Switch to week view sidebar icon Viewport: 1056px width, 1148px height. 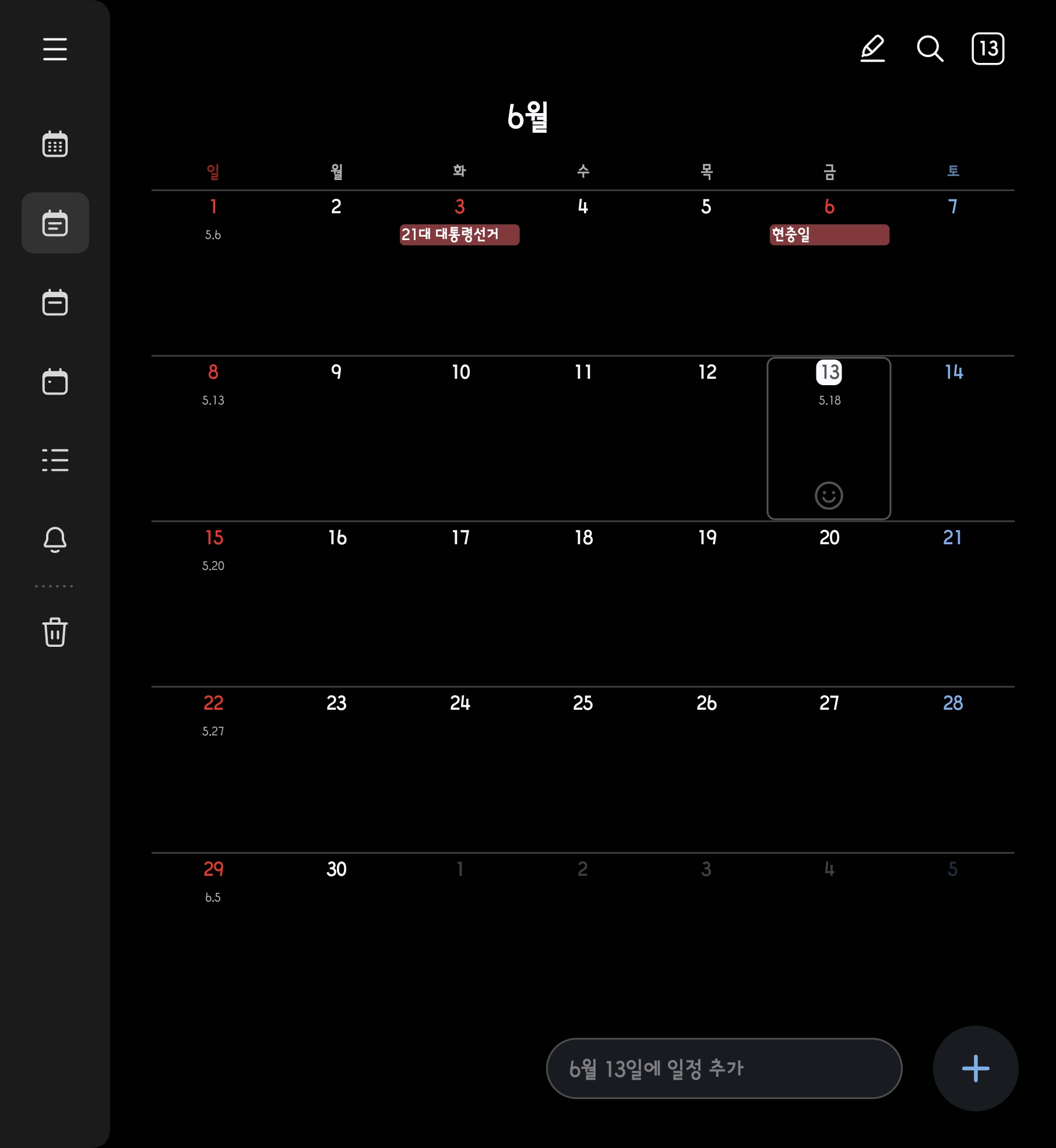(x=55, y=302)
